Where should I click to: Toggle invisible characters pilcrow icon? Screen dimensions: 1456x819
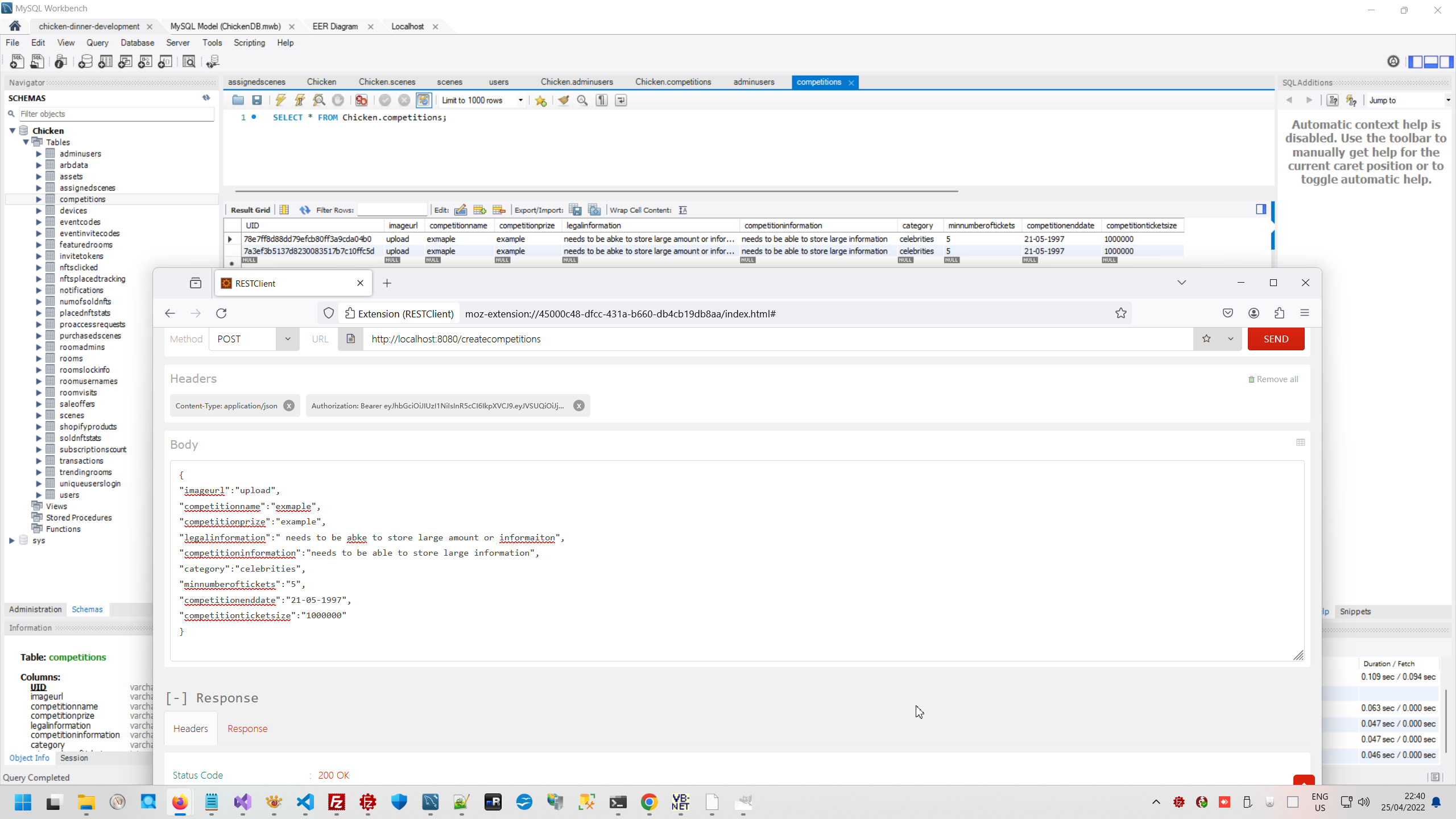pyautogui.click(x=602, y=100)
